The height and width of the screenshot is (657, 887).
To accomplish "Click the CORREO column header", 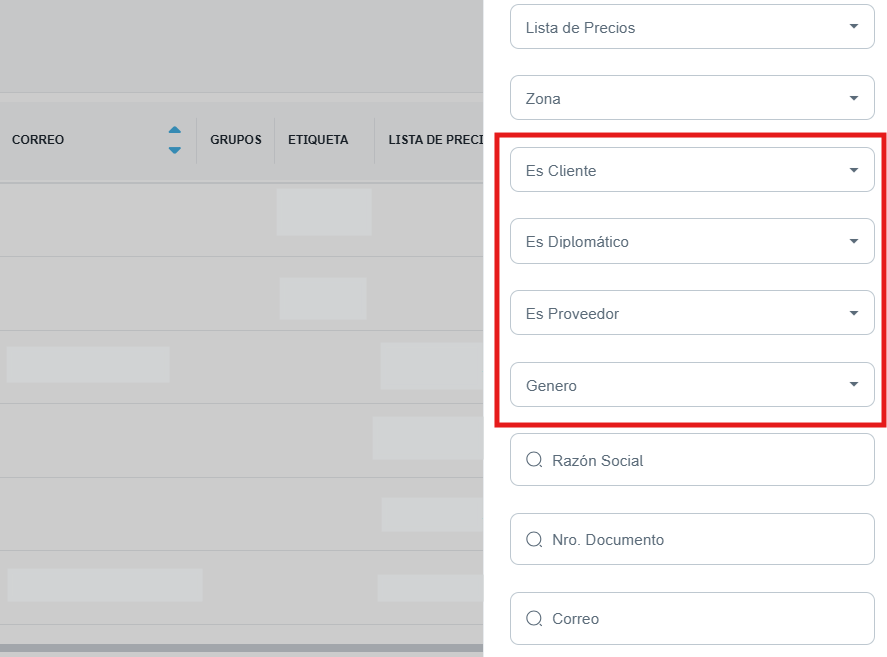I will click(38, 140).
